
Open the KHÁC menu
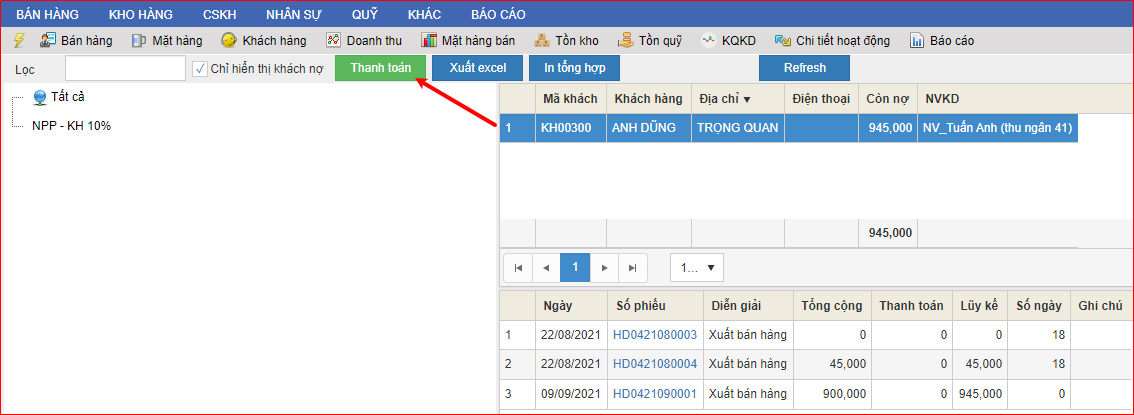pyautogui.click(x=425, y=14)
